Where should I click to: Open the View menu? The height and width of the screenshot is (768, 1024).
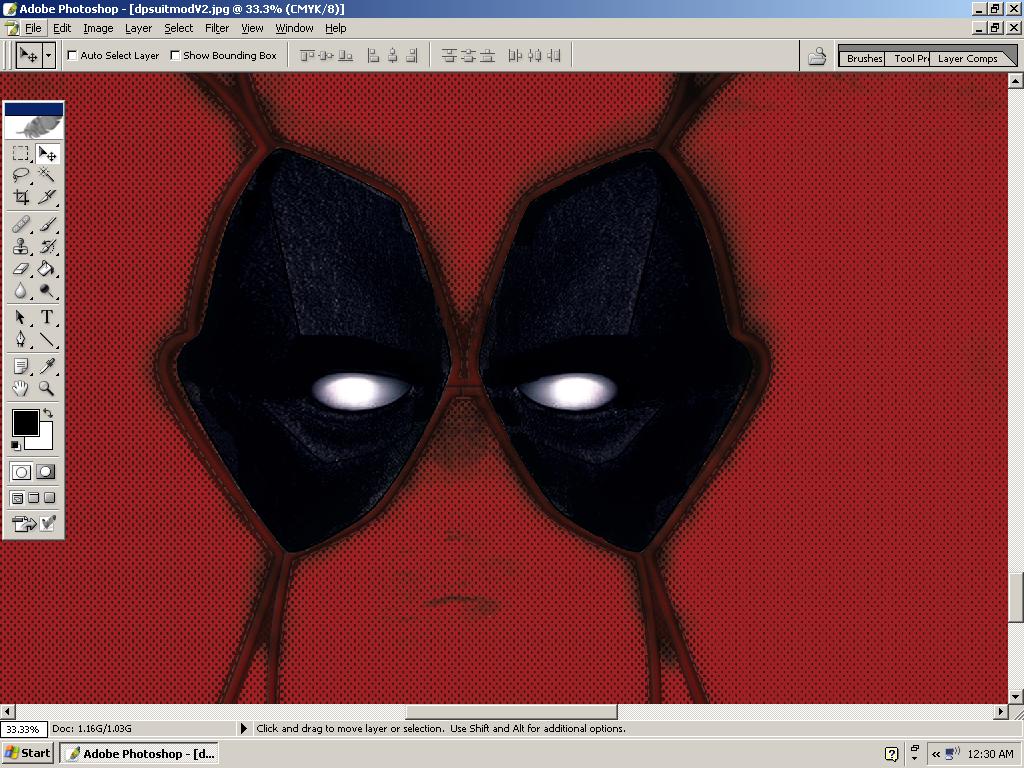(252, 28)
